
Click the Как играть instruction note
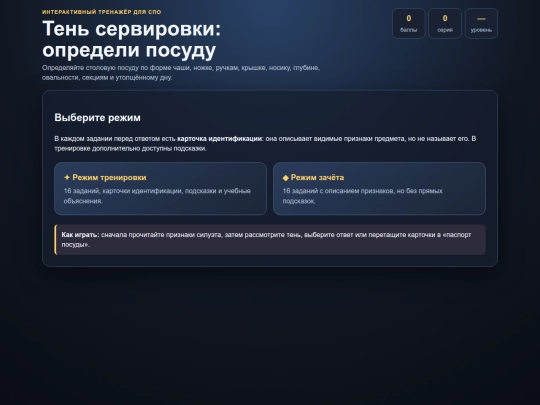[x=270, y=240]
